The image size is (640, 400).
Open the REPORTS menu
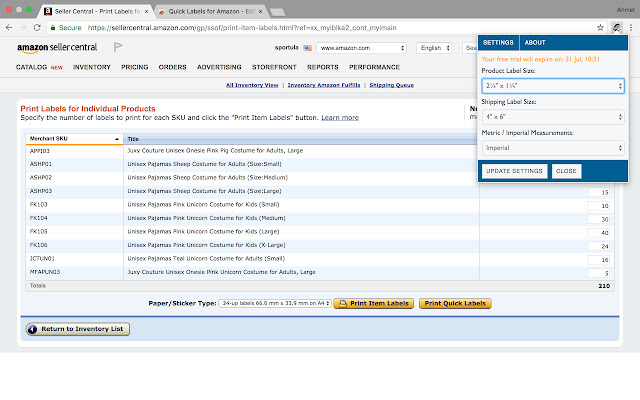[323, 67]
